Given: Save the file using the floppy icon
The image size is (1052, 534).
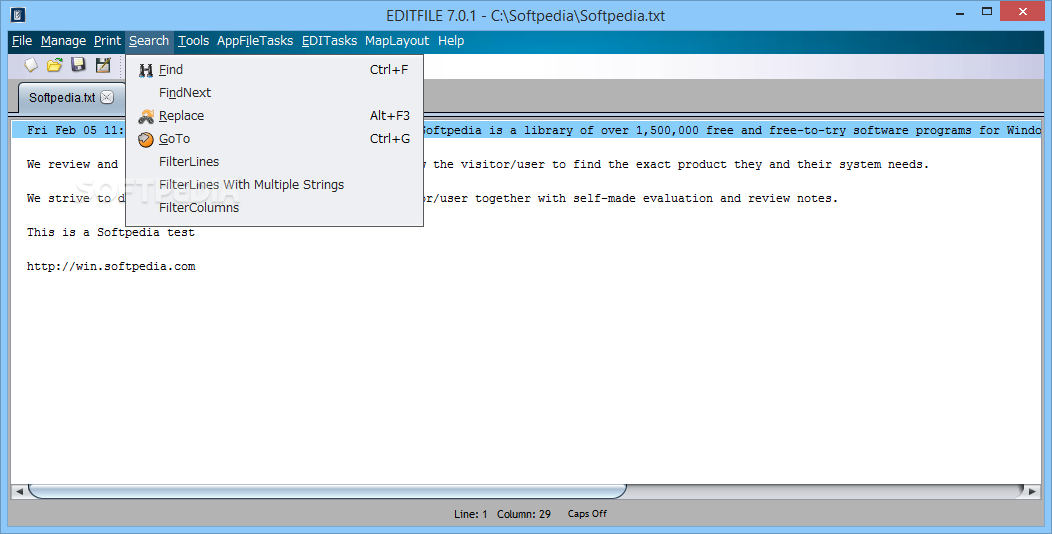Looking at the screenshot, I should pyautogui.click(x=78, y=65).
